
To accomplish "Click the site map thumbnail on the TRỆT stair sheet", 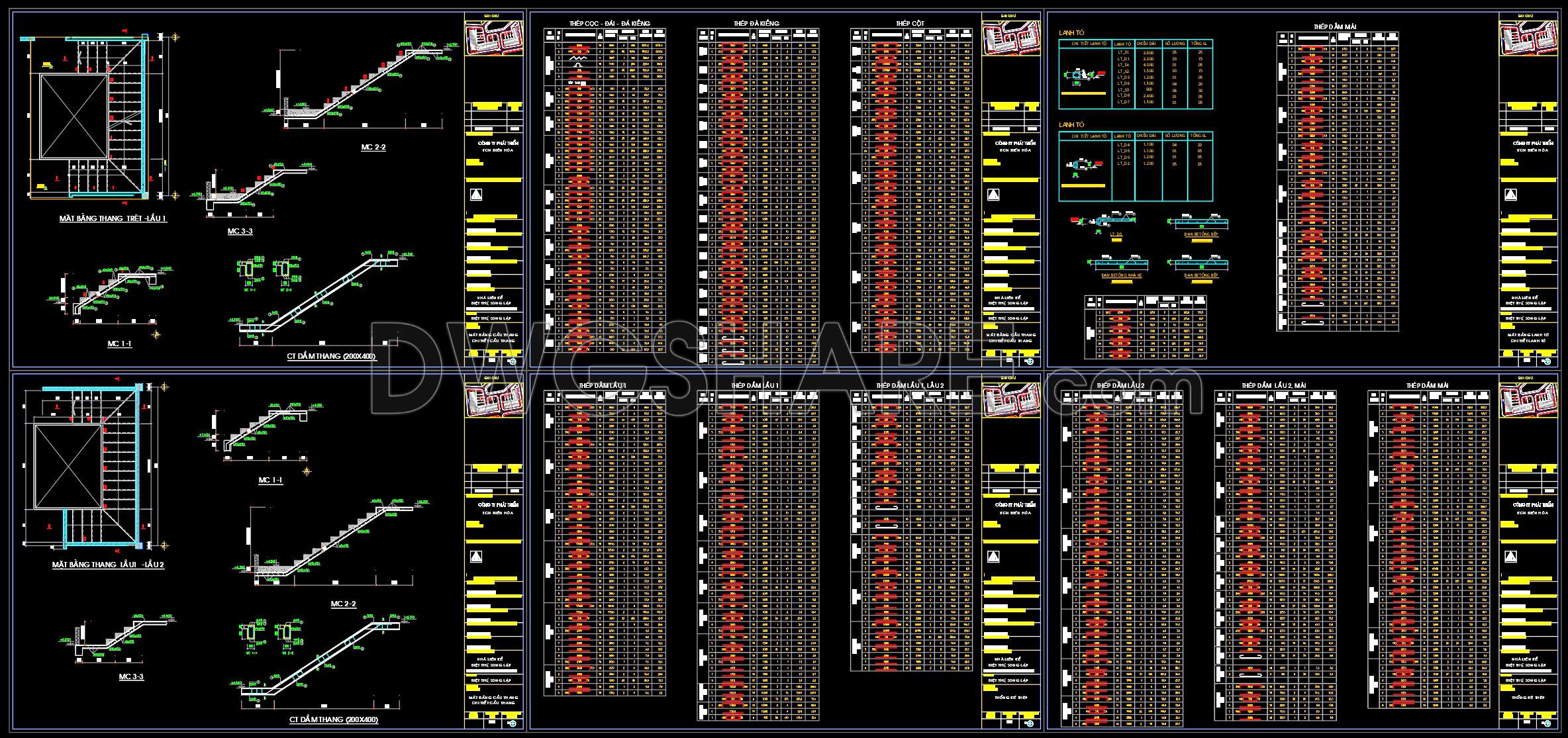I will click(493, 38).
